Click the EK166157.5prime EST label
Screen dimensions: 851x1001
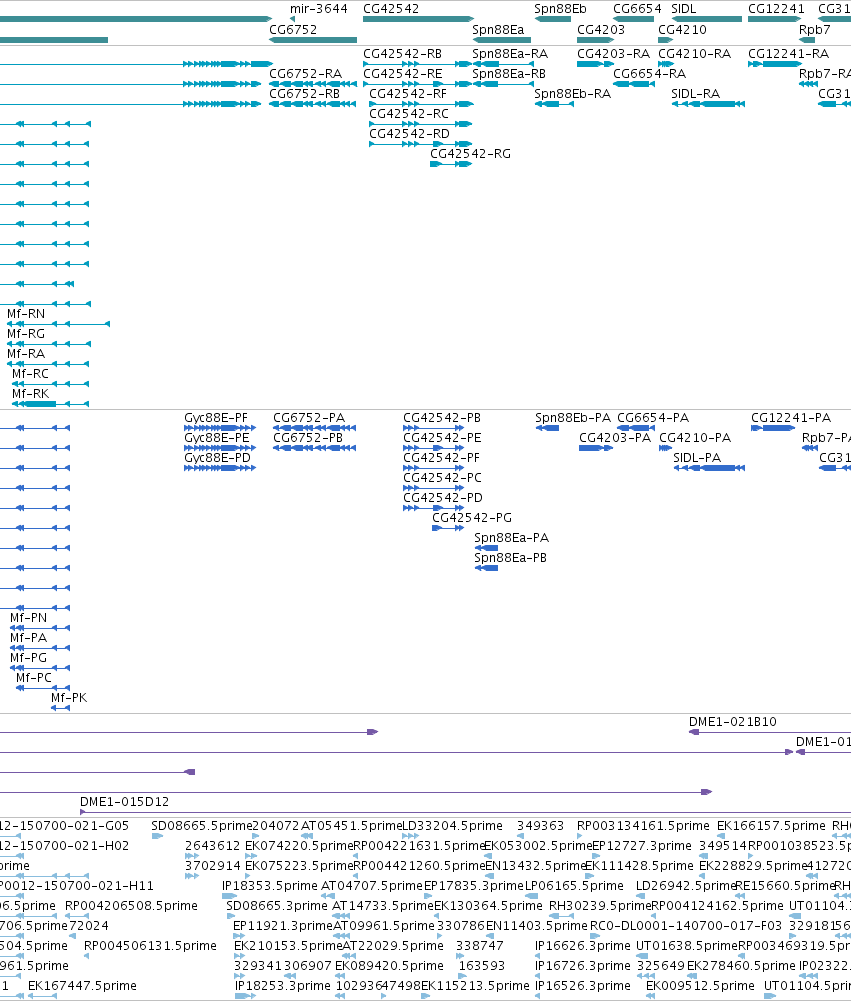click(x=771, y=825)
